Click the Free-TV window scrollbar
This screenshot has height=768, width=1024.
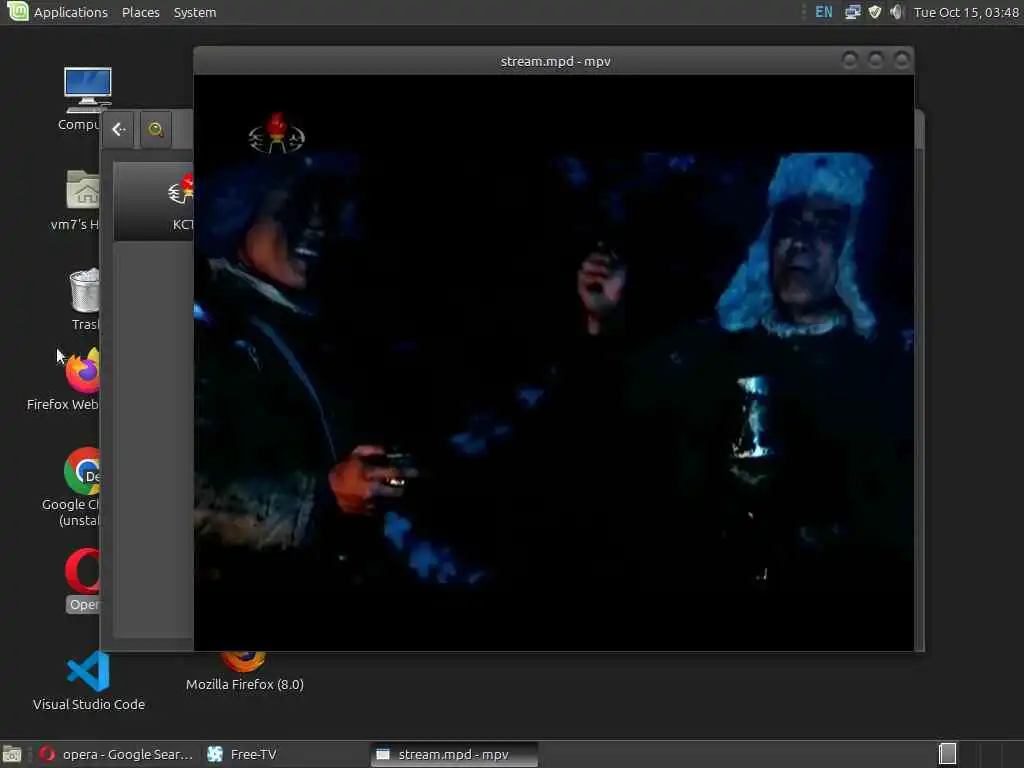click(920, 382)
